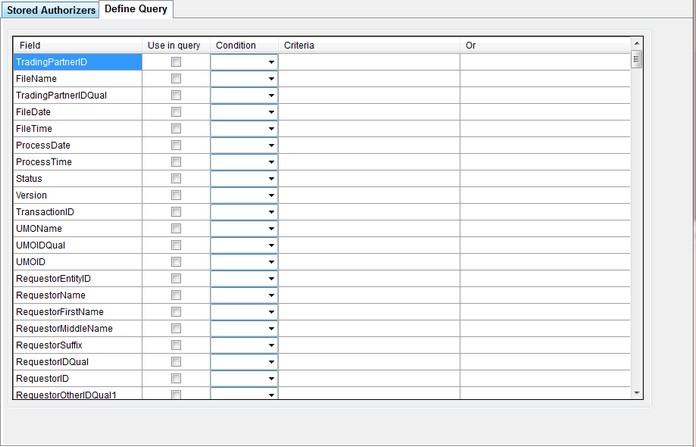The height and width of the screenshot is (447, 696).
Task: Tick the Status row checkbox
Action: [x=176, y=179]
